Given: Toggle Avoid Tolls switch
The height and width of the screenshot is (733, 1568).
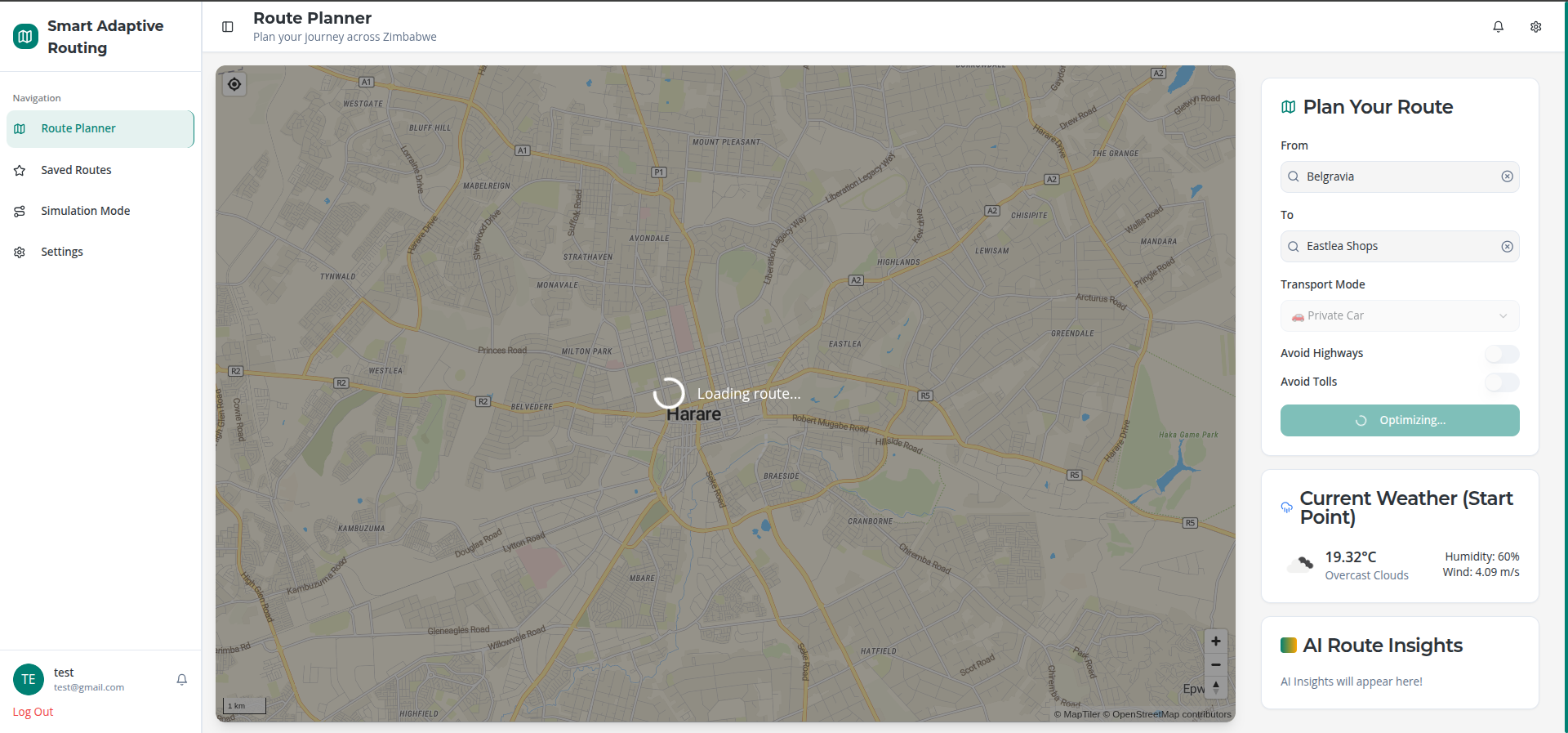Looking at the screenshot, I should (x=1502, y=382).
